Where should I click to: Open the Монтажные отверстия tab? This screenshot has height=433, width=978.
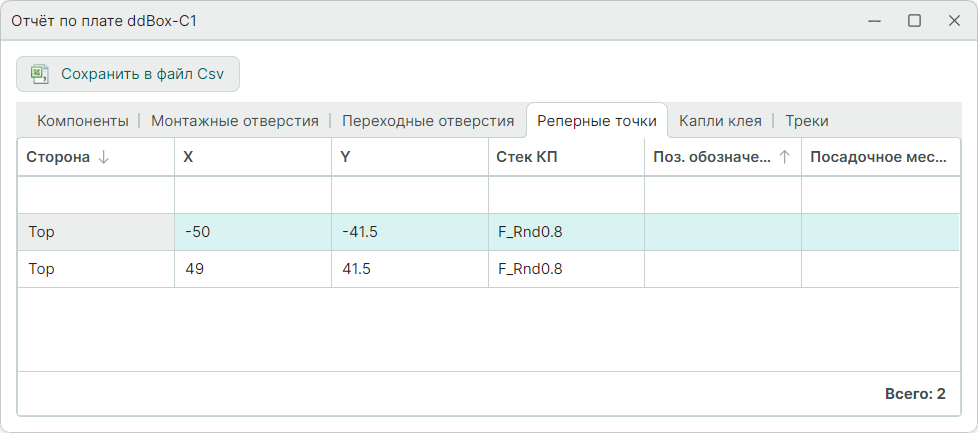pos(235,121)
